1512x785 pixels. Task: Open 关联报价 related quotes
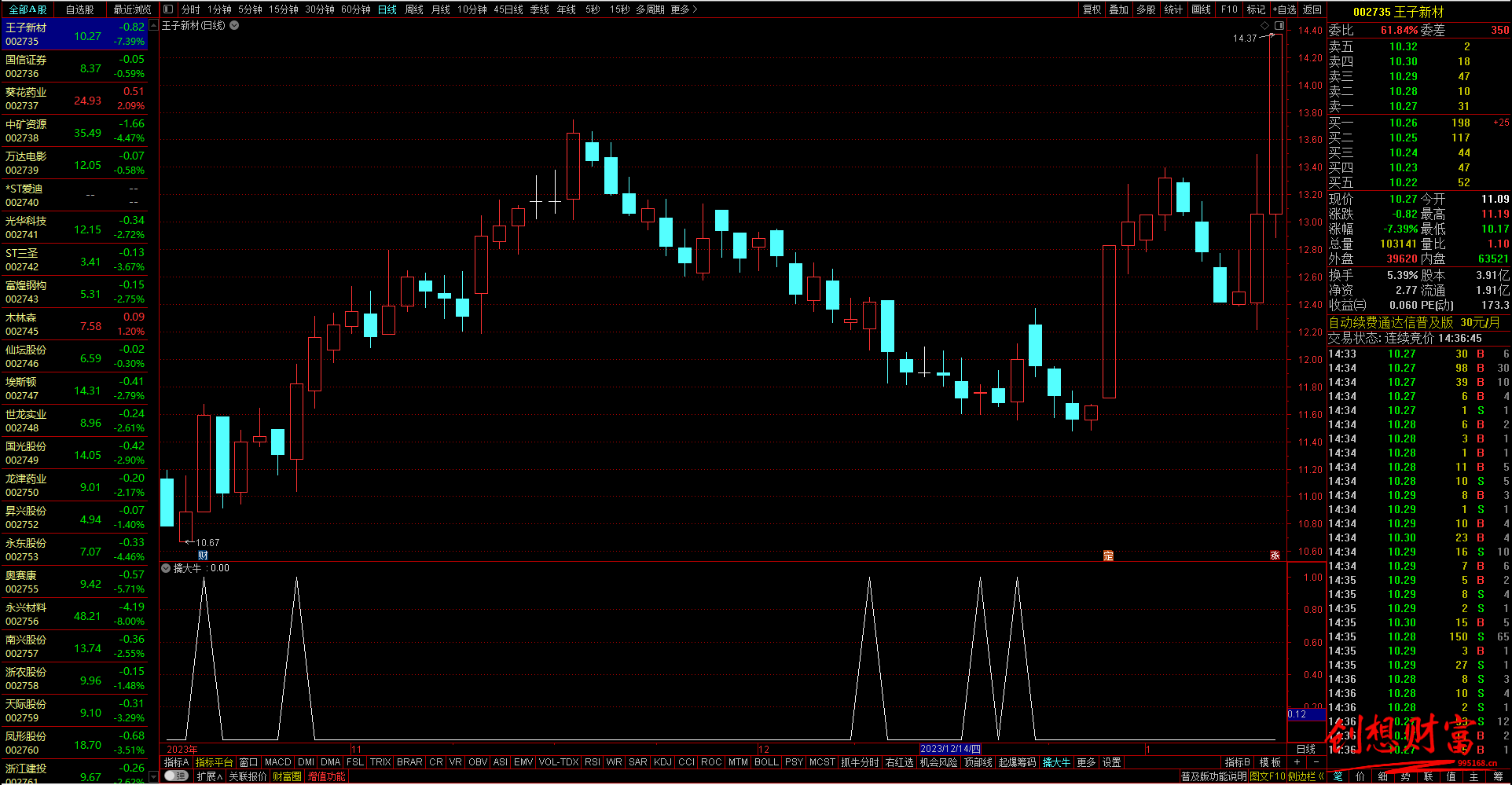pyautogui.click(x=248, y=776)
